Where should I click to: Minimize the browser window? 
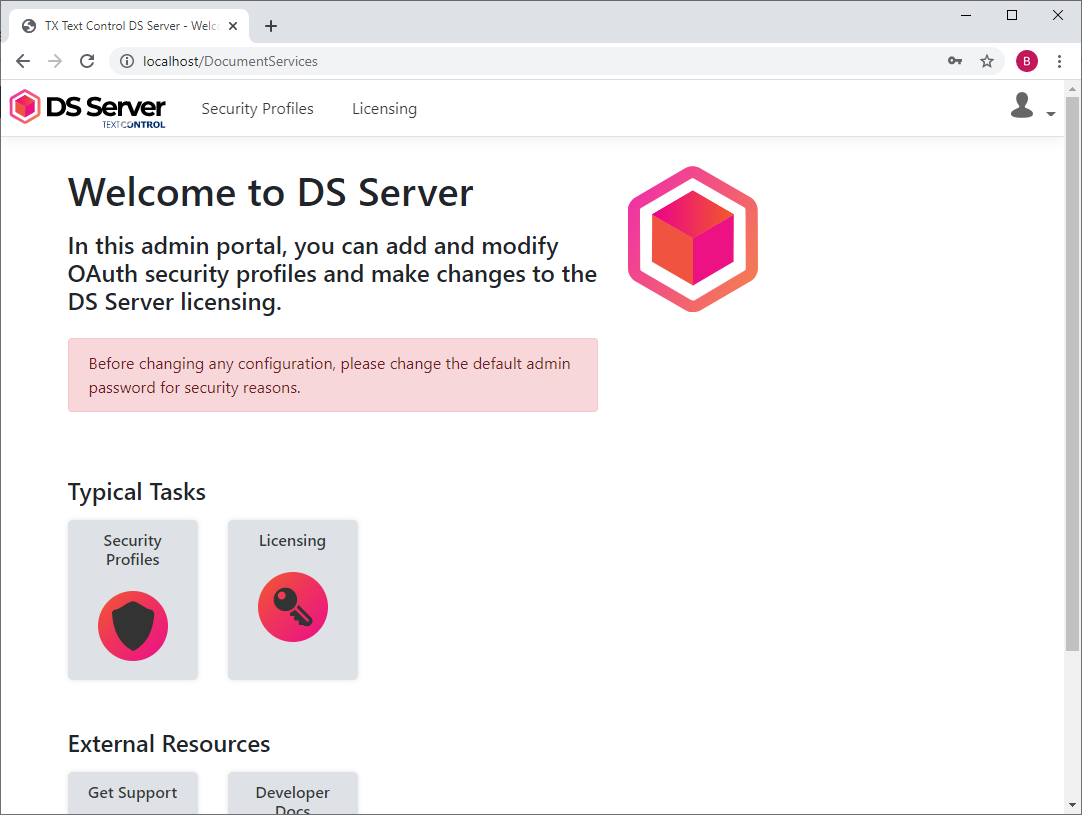[966, 15]
